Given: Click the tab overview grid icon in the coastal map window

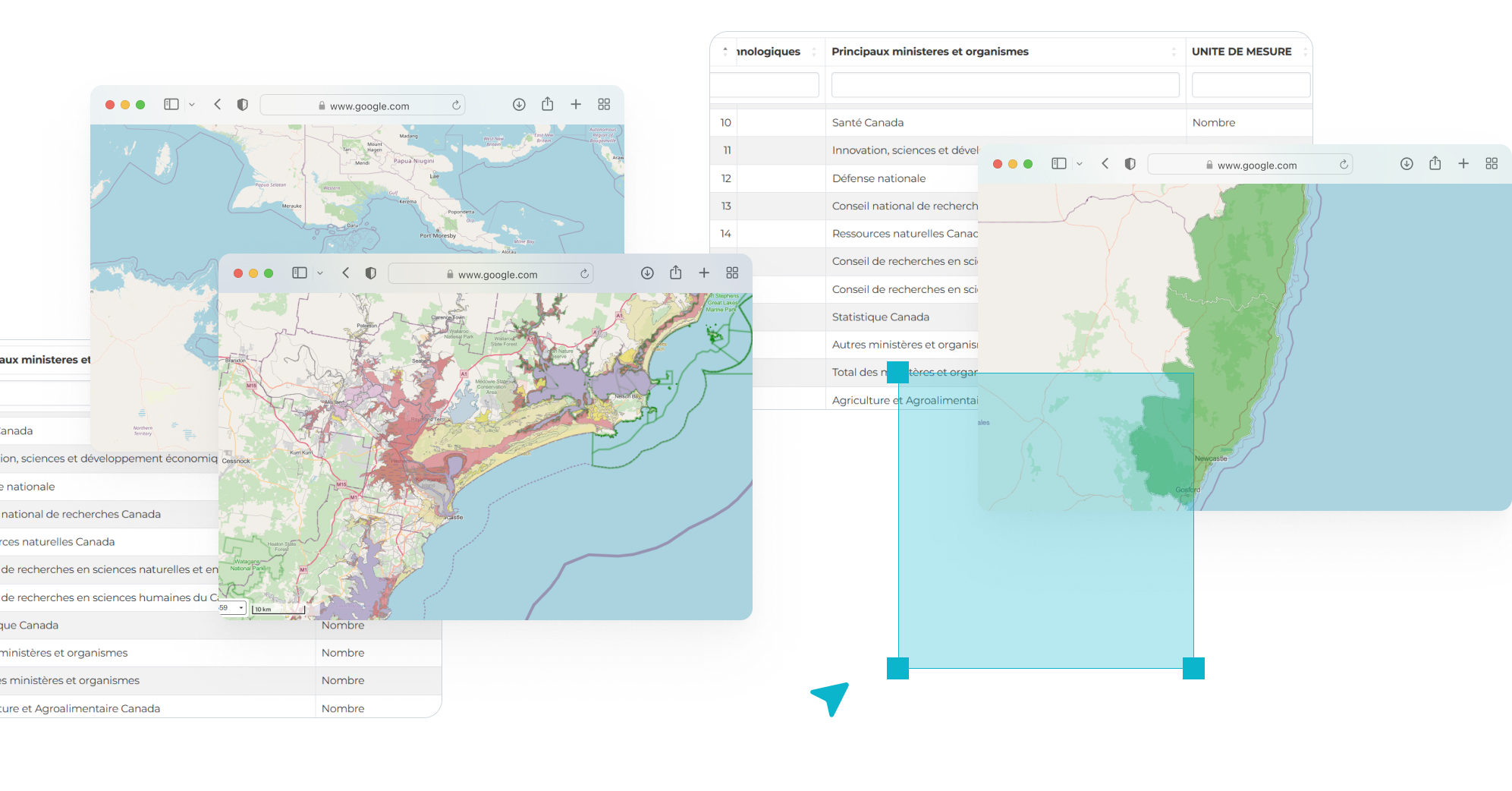Looking at the screenshot, I should click(x=732, y=273).
